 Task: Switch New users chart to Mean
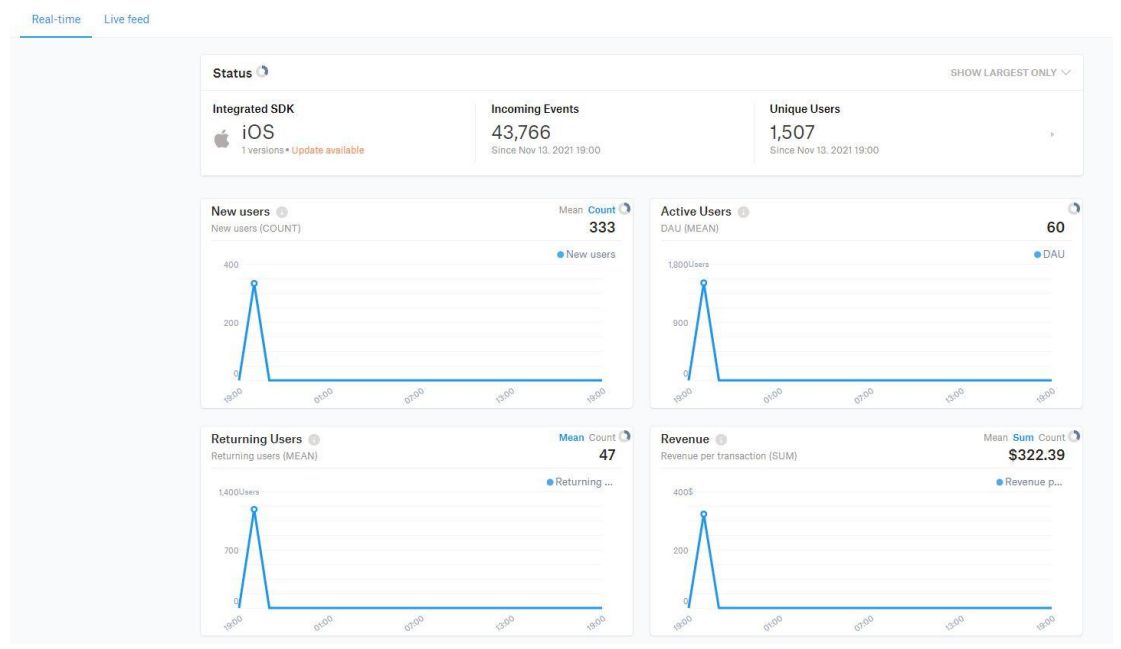point(570,210)
